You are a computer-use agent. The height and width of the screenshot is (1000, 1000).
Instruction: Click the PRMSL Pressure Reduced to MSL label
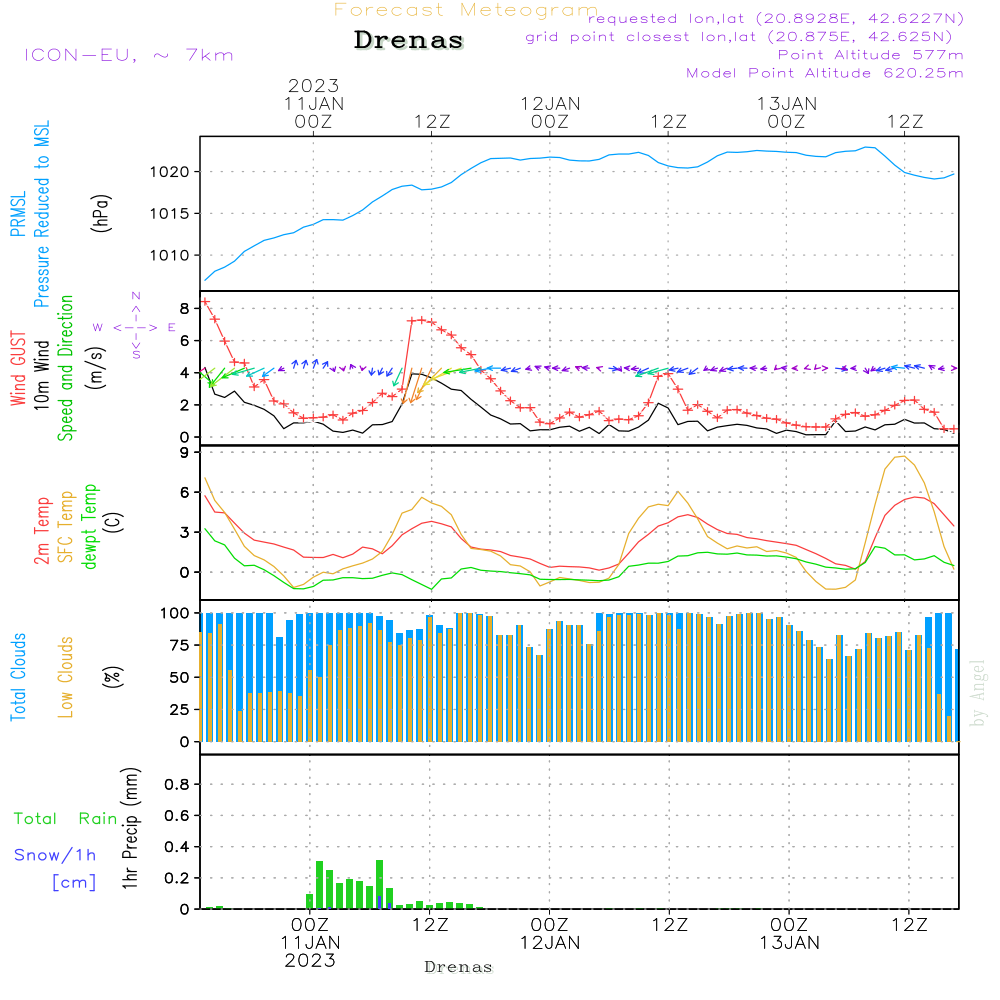click(x=31, y=214)
